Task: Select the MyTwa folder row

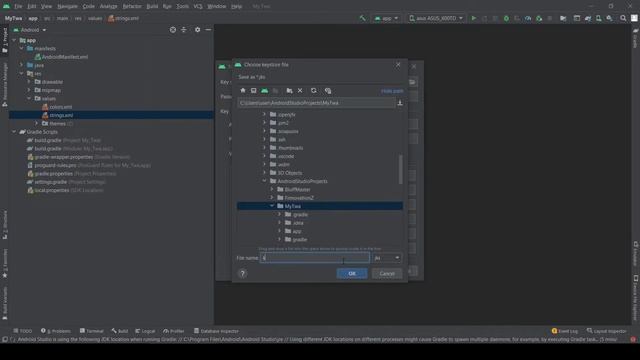Action: [320, 206]
